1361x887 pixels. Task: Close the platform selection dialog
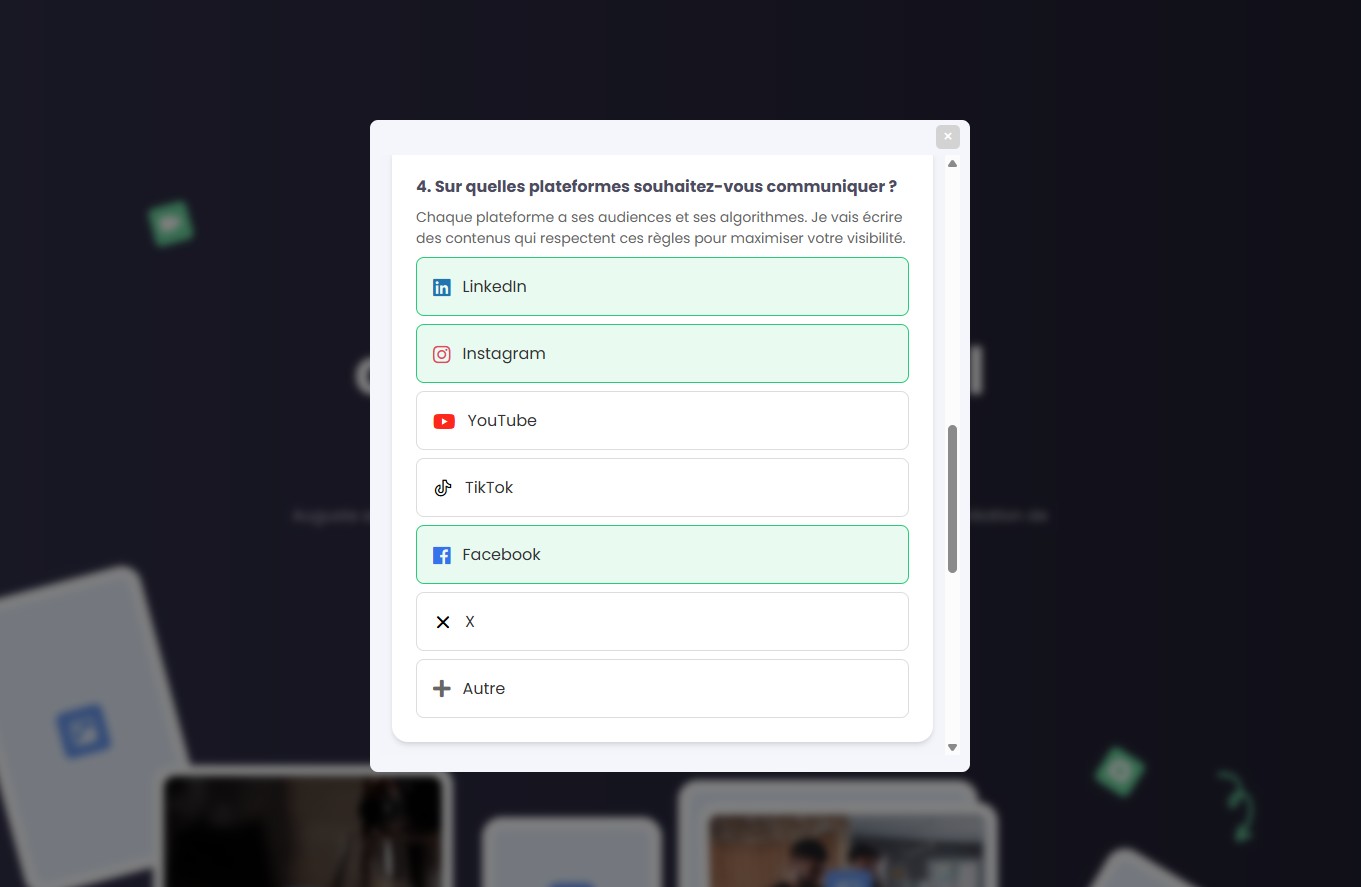[948, 137]
